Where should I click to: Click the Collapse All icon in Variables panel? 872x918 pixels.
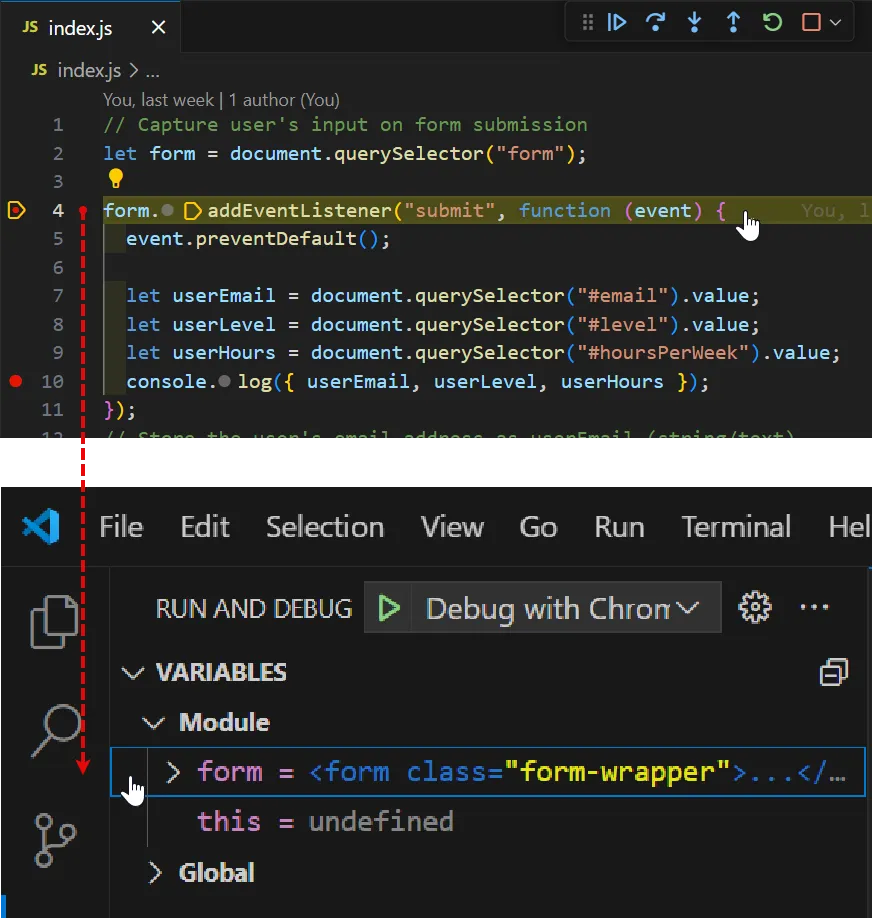tap(833, 672)
